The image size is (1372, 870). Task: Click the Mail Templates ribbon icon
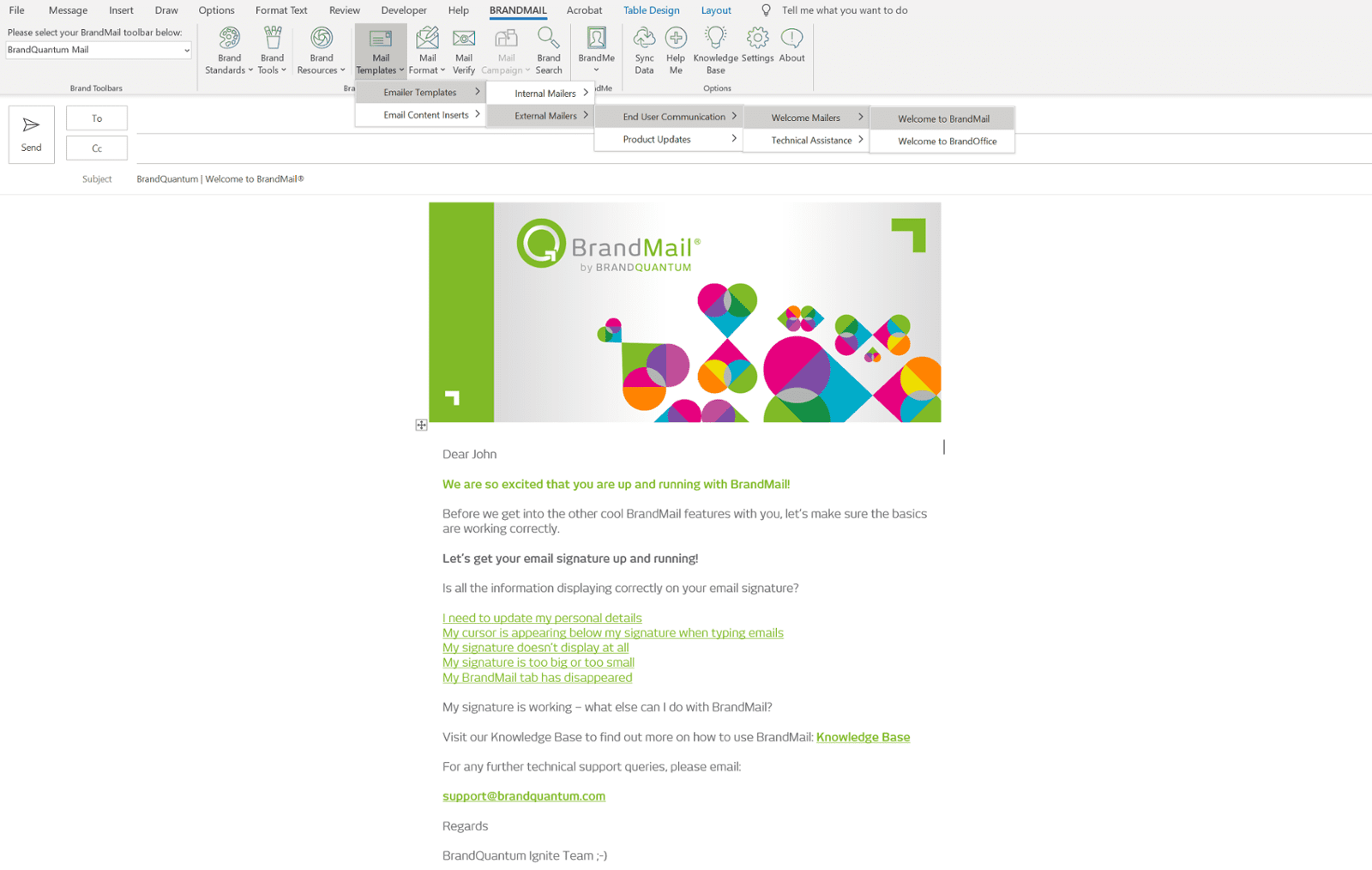click(381, 50)
